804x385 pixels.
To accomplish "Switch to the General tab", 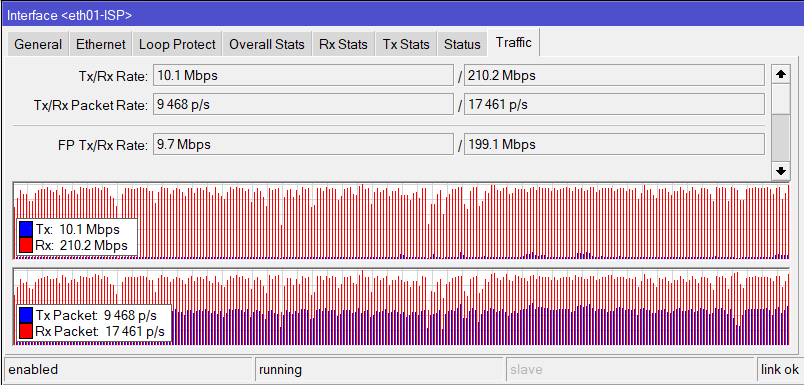I will click(x=38, y=45).
